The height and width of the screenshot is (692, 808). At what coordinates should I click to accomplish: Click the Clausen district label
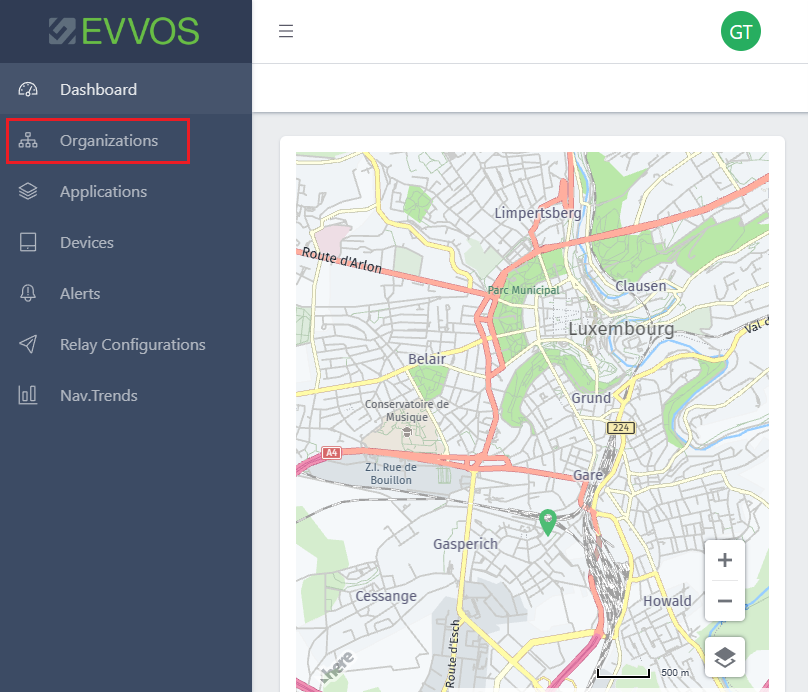click(641, 286)
